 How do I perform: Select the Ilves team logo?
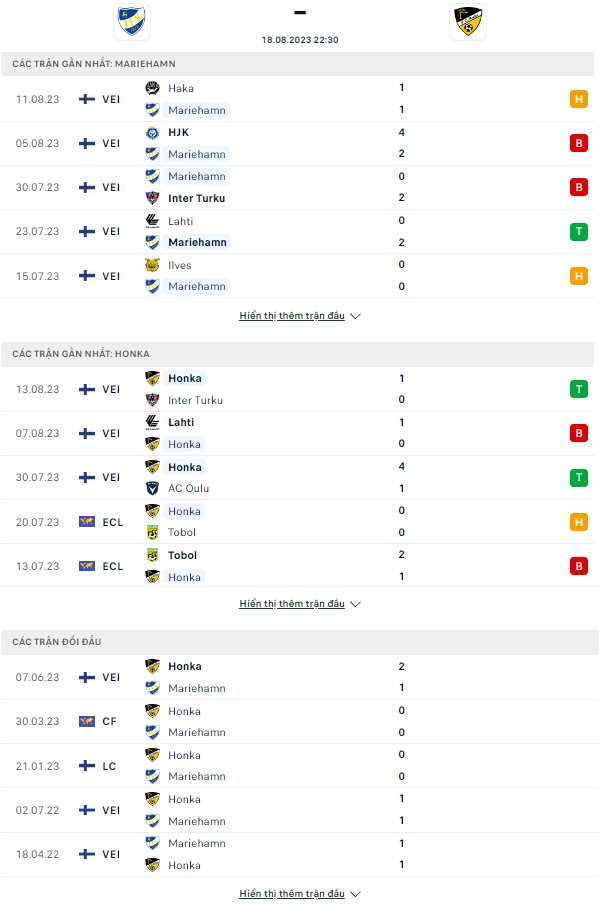[153, 265]
